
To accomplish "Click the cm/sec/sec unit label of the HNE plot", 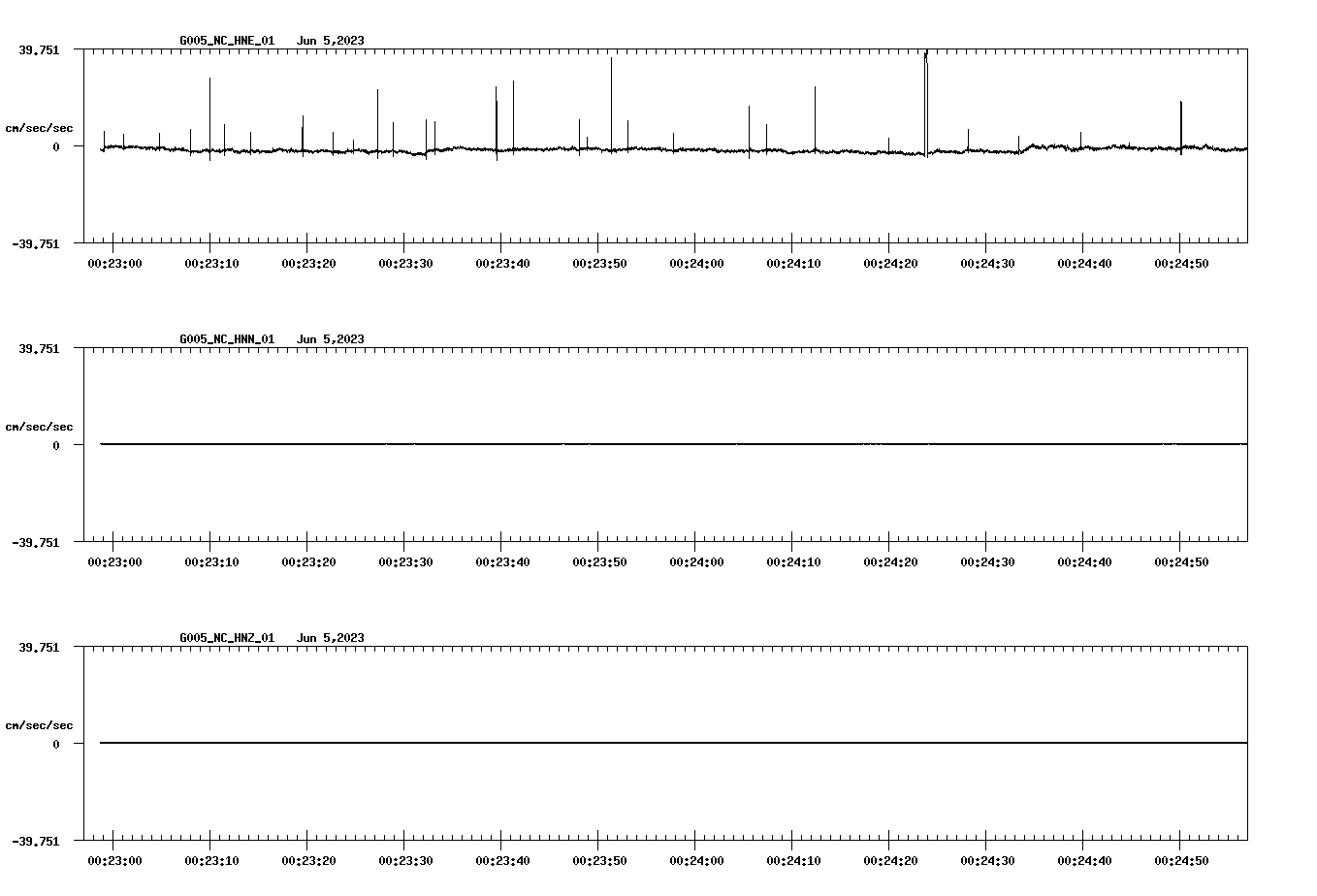I will tap(40, 128).
